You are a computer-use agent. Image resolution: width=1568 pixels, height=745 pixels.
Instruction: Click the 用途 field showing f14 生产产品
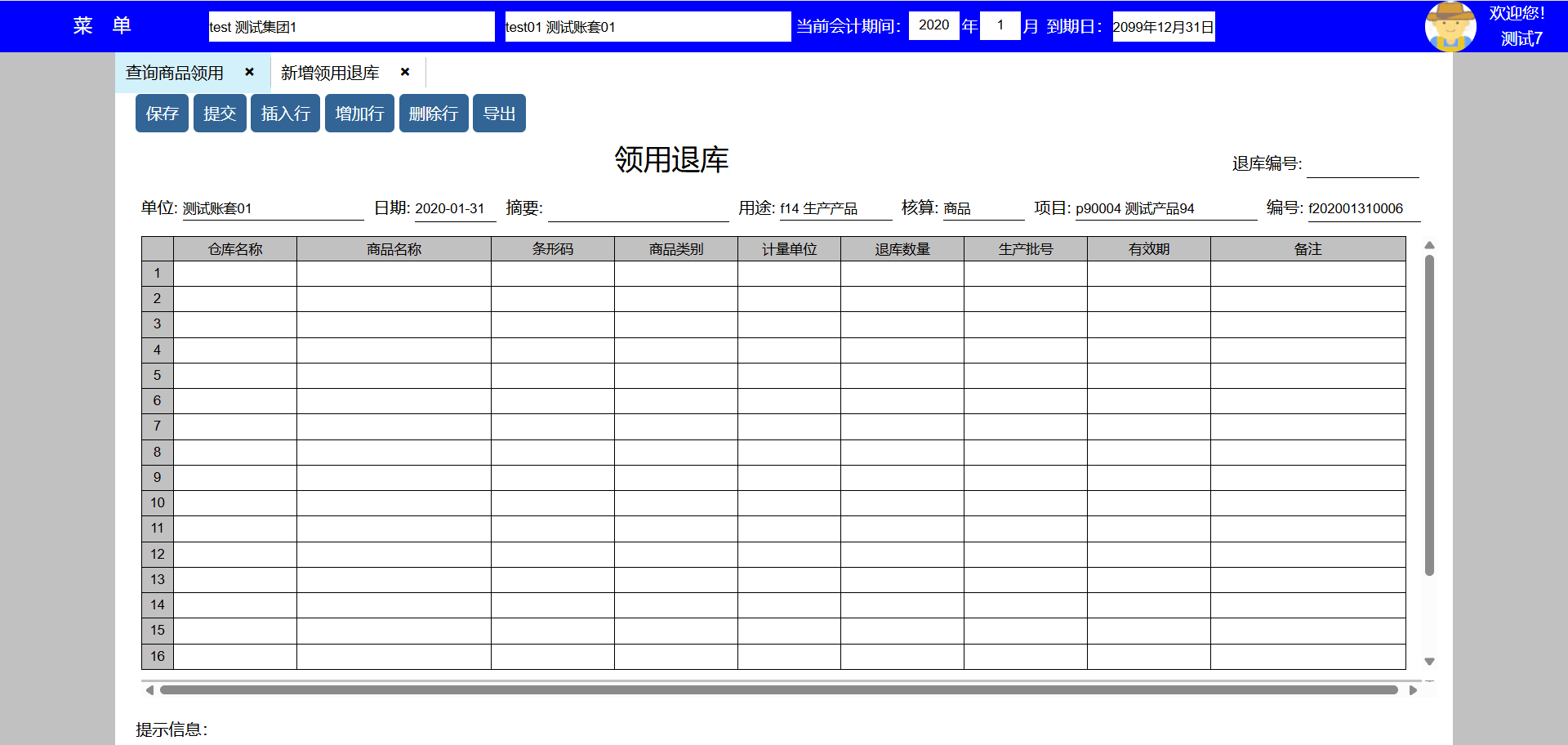(x=835, y=209)
